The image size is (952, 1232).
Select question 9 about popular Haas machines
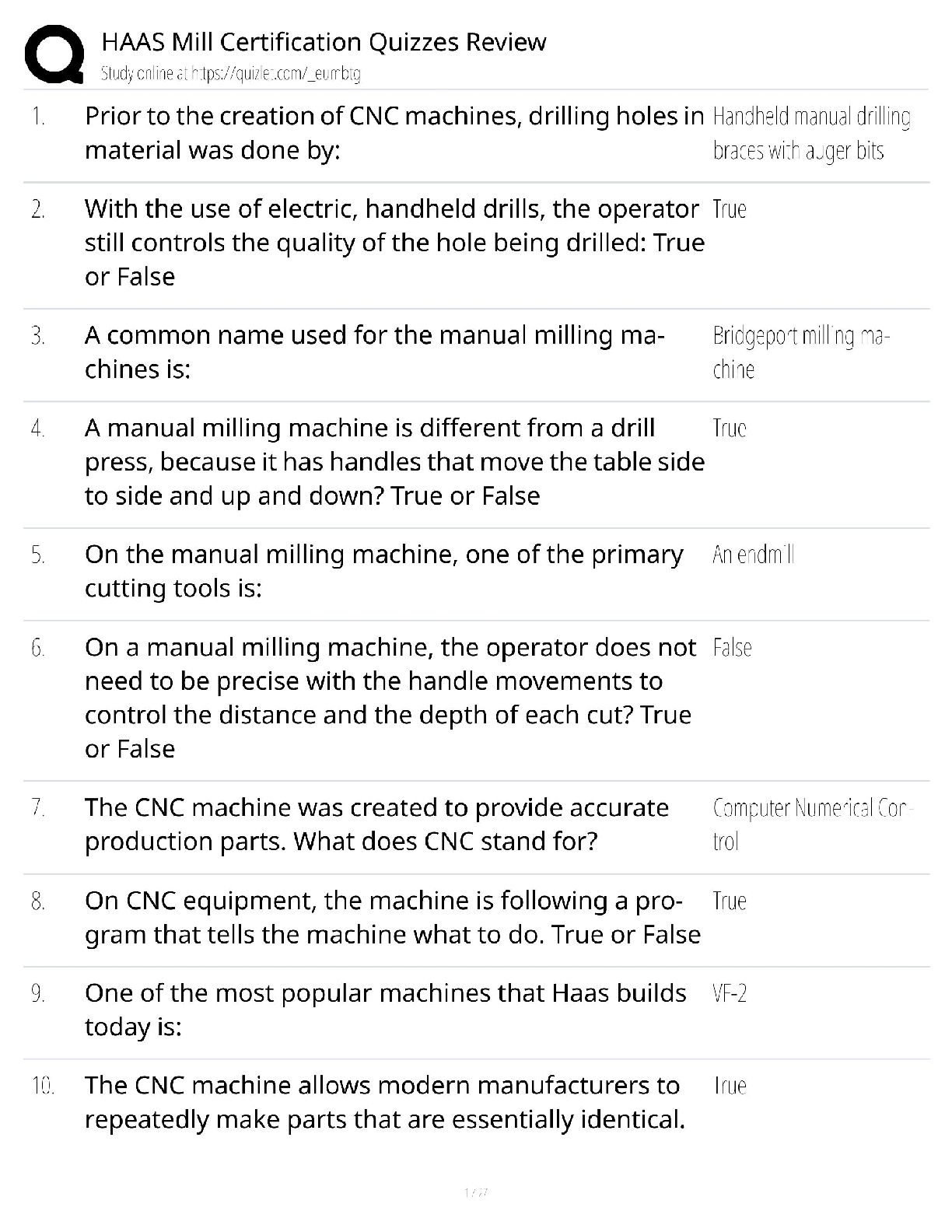385,1010
